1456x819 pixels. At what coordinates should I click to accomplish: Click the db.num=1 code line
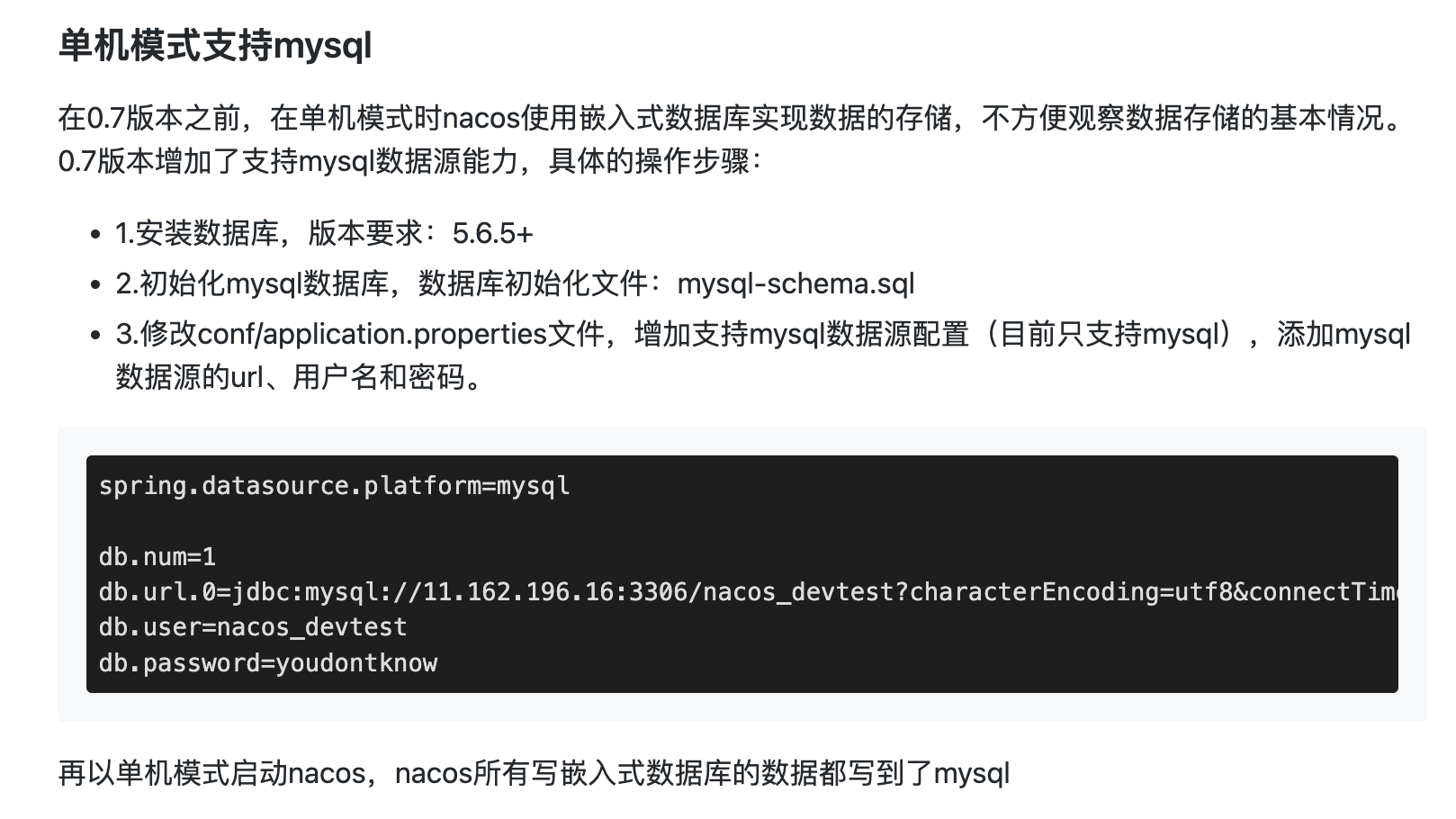click(157, 557)
